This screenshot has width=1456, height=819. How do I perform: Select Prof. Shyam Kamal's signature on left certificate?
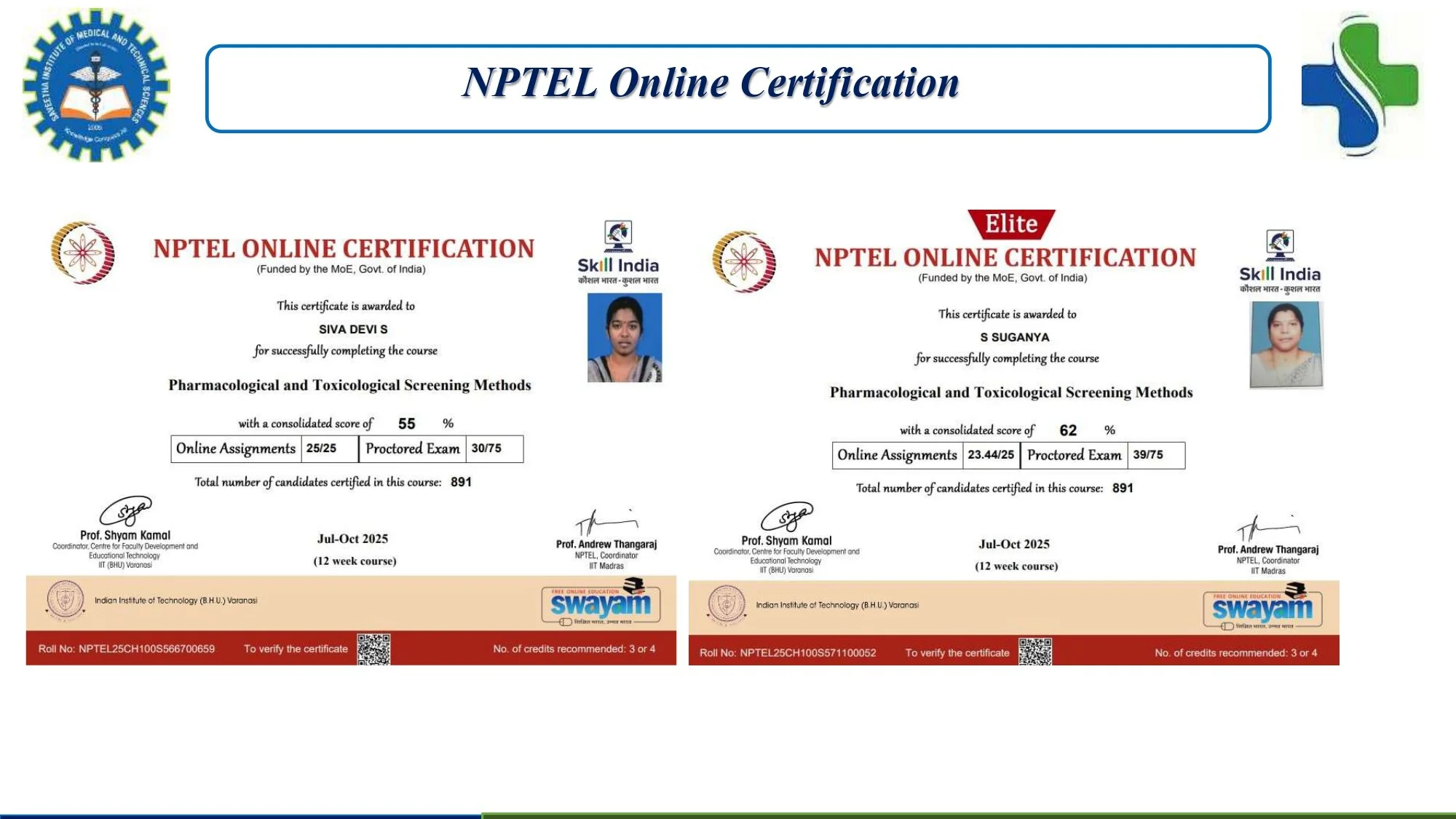[x=126, y=510]
